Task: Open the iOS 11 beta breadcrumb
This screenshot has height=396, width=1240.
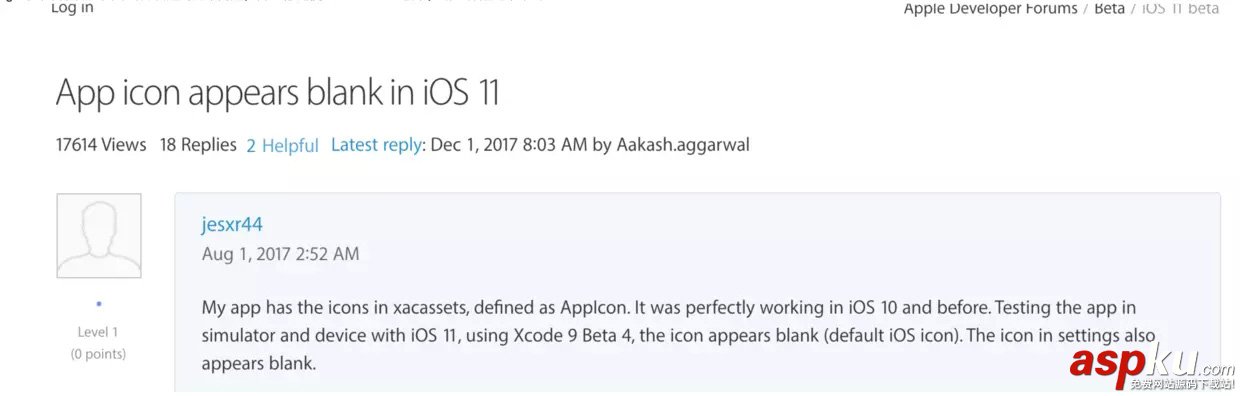Action: point(1181,9)
